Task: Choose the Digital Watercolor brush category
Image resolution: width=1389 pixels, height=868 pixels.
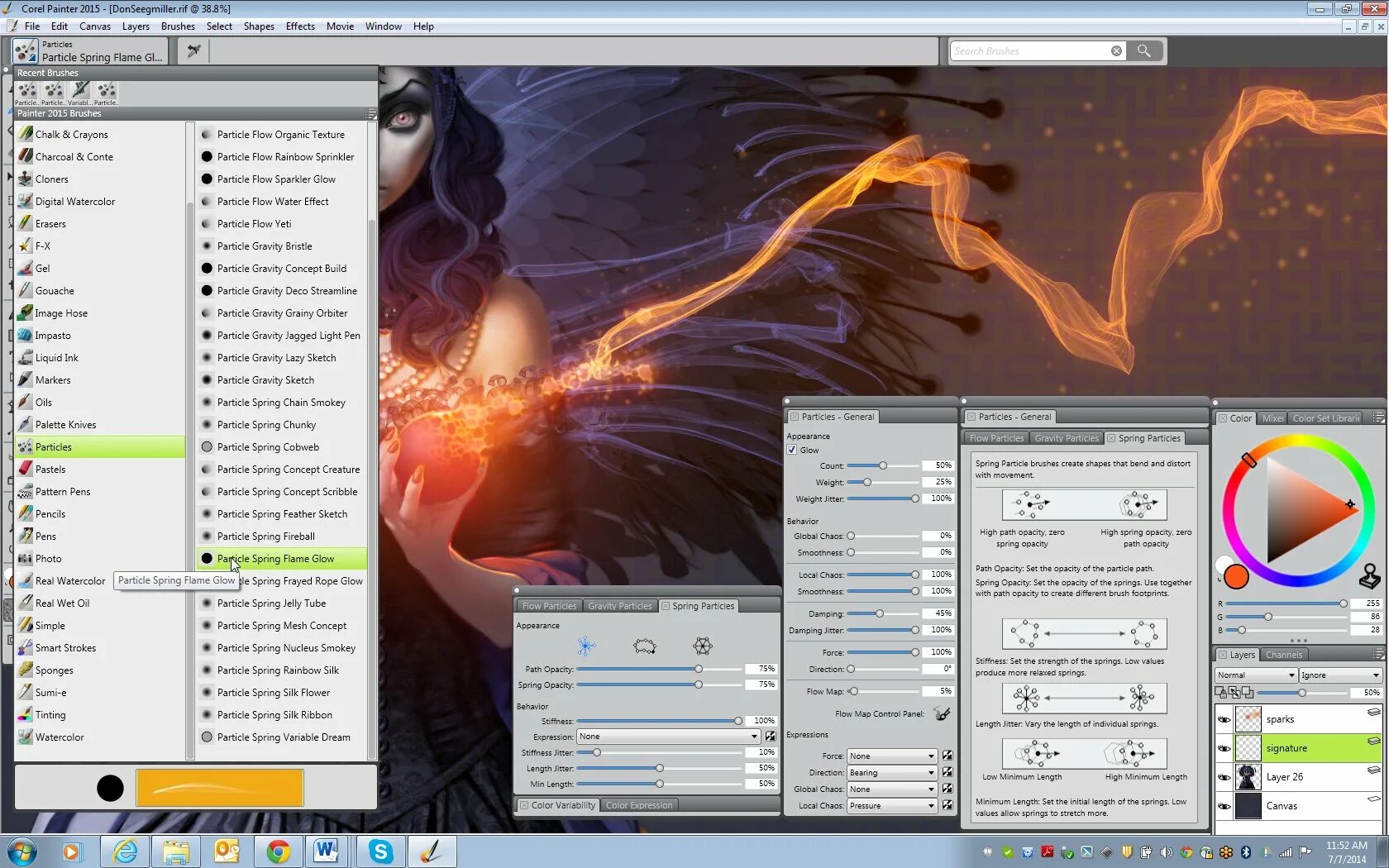Action: [x=99, y=201]
